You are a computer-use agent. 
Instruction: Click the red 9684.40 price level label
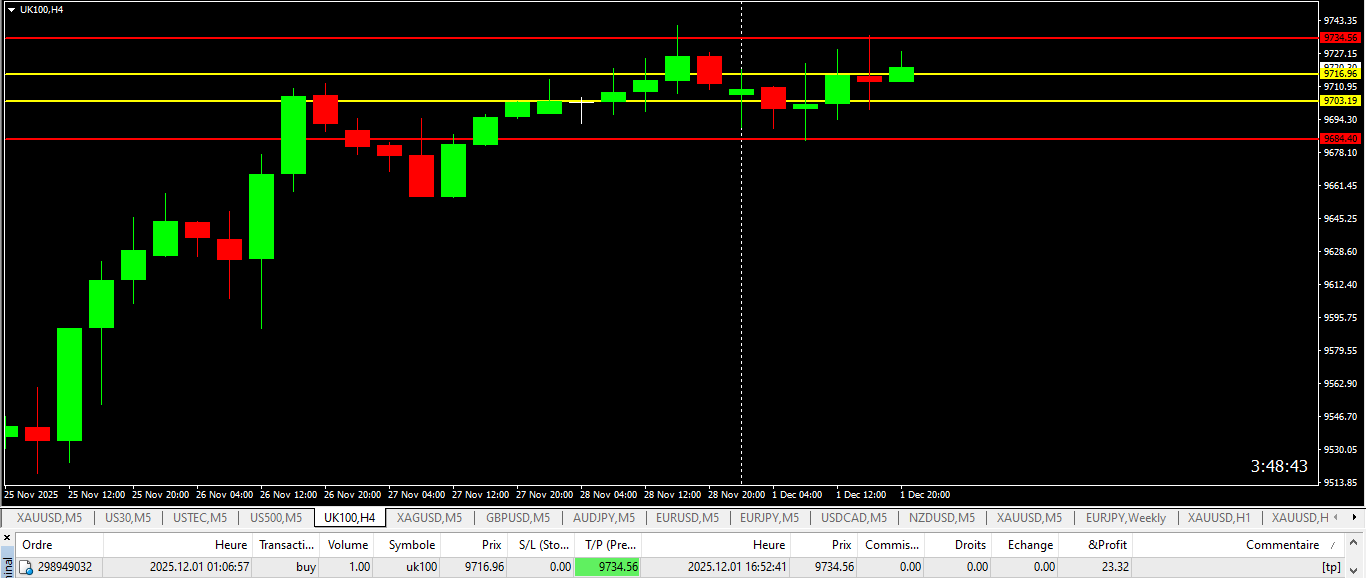point(1339,139)
